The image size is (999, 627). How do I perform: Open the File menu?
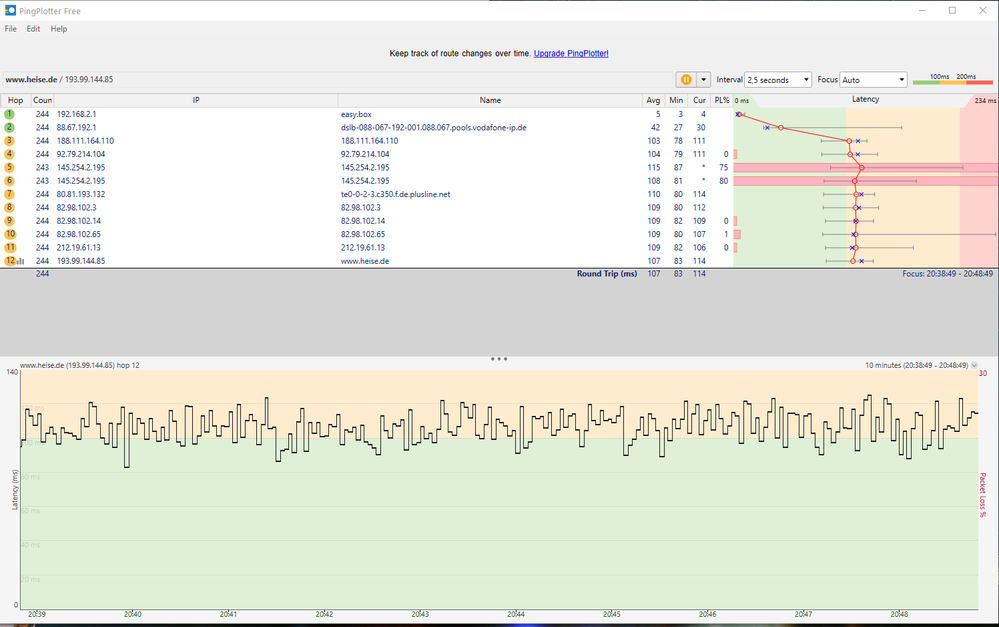point(11,29)
